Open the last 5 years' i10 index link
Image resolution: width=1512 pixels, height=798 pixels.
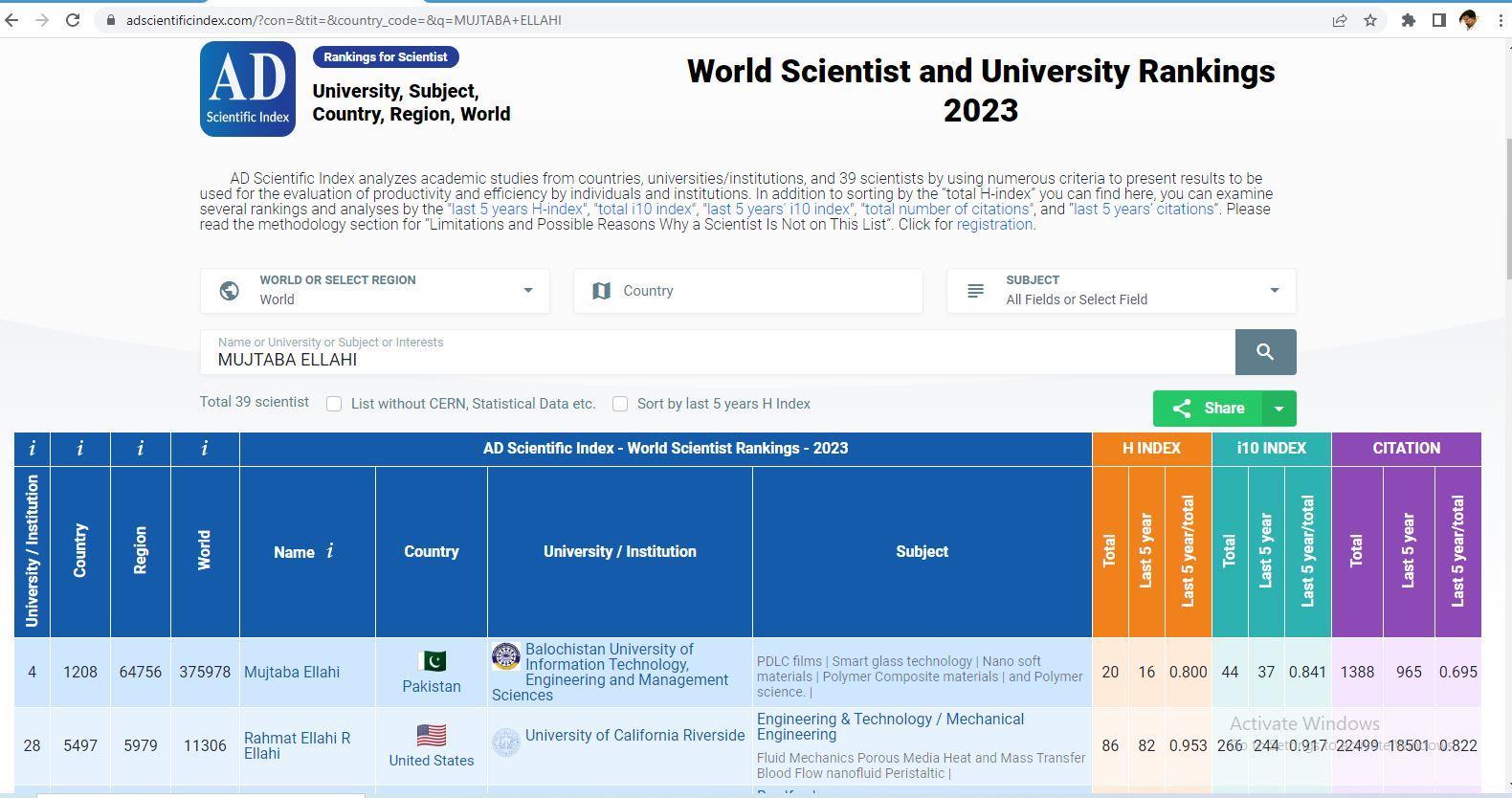pos(780,209)
